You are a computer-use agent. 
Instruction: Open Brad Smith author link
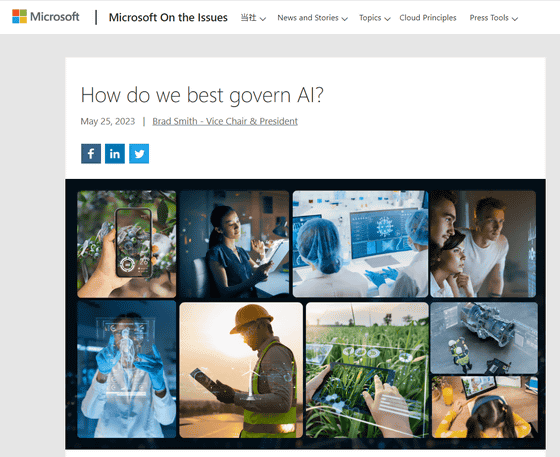pos(225,121)
